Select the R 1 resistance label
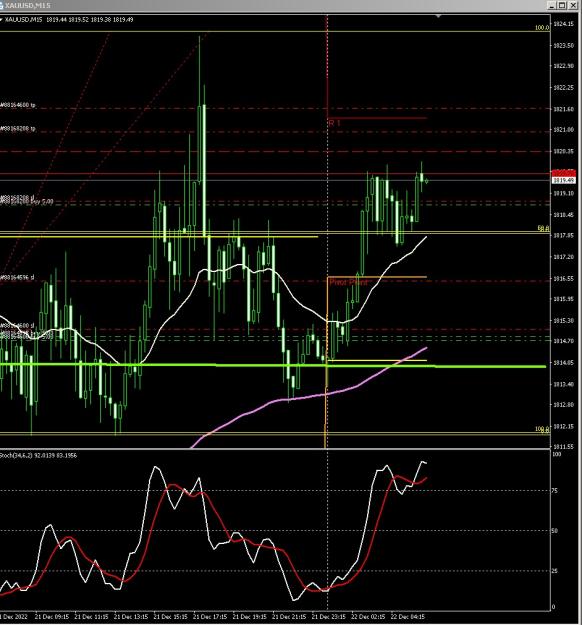Viewport: 582px width, 625px height. (x=335, y=123)
